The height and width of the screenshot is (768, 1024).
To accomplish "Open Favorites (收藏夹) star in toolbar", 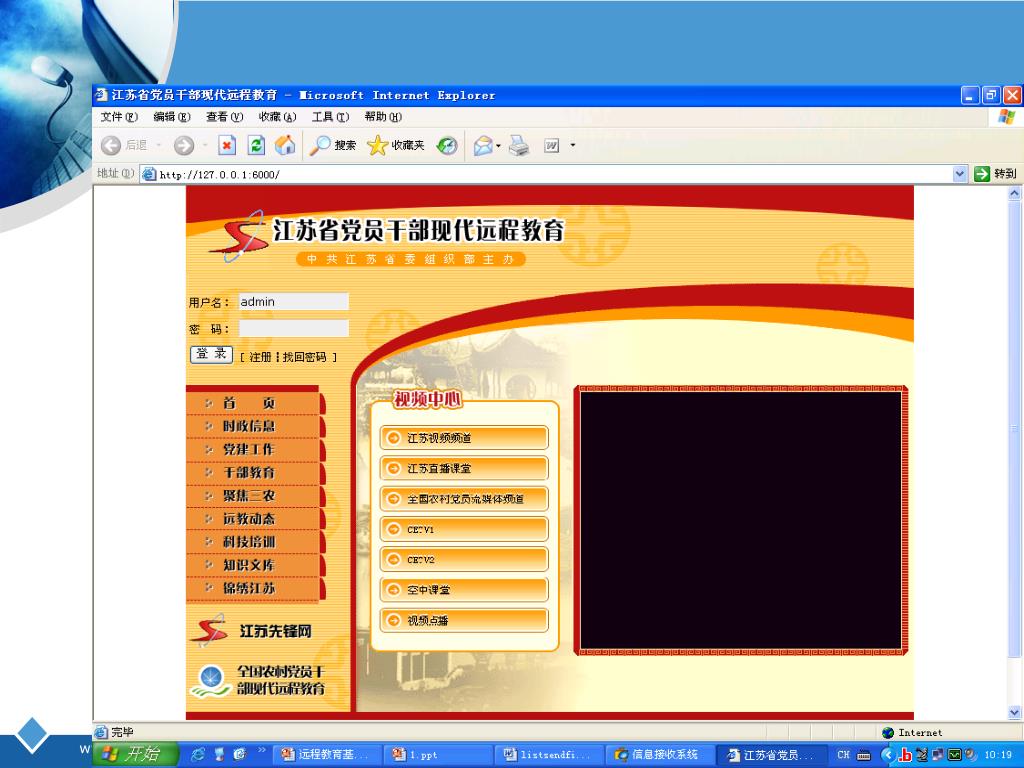I will [396, 145].
